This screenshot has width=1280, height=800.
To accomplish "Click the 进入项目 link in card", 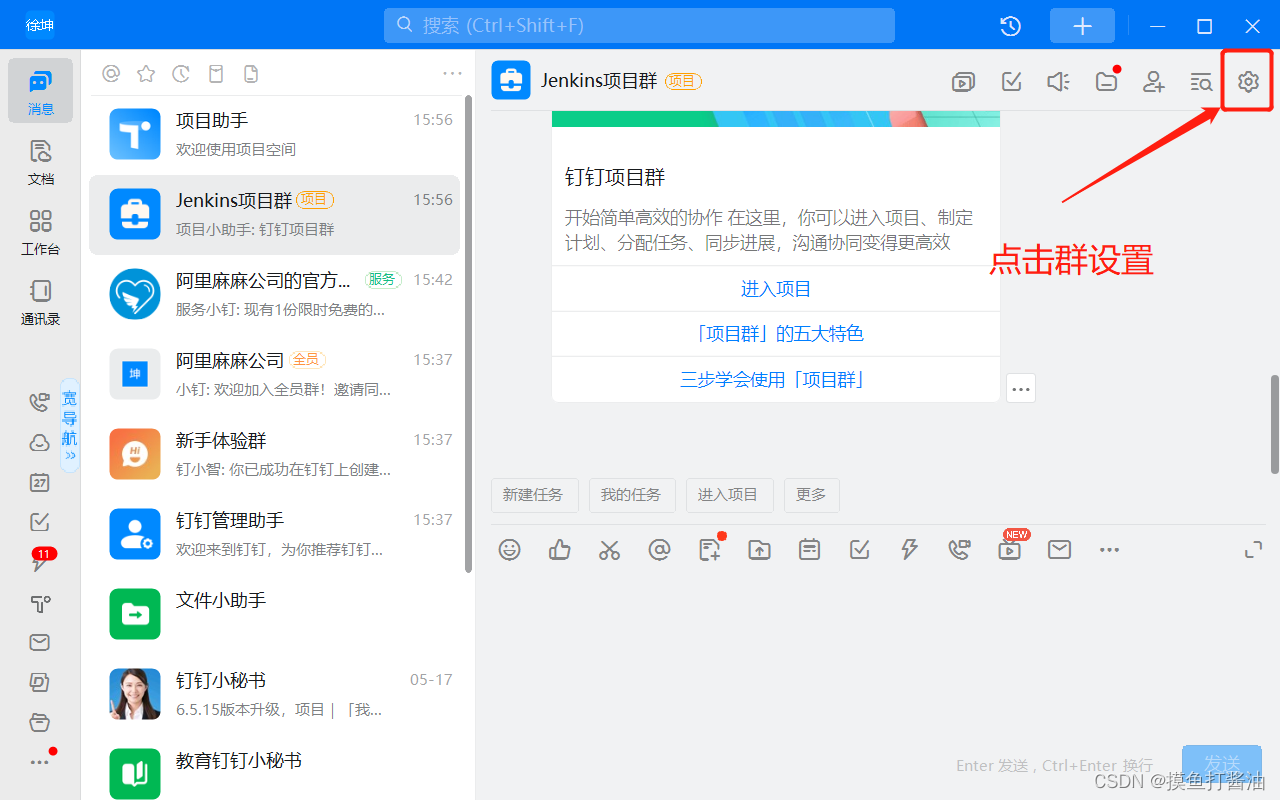I will tap(776, 289).
